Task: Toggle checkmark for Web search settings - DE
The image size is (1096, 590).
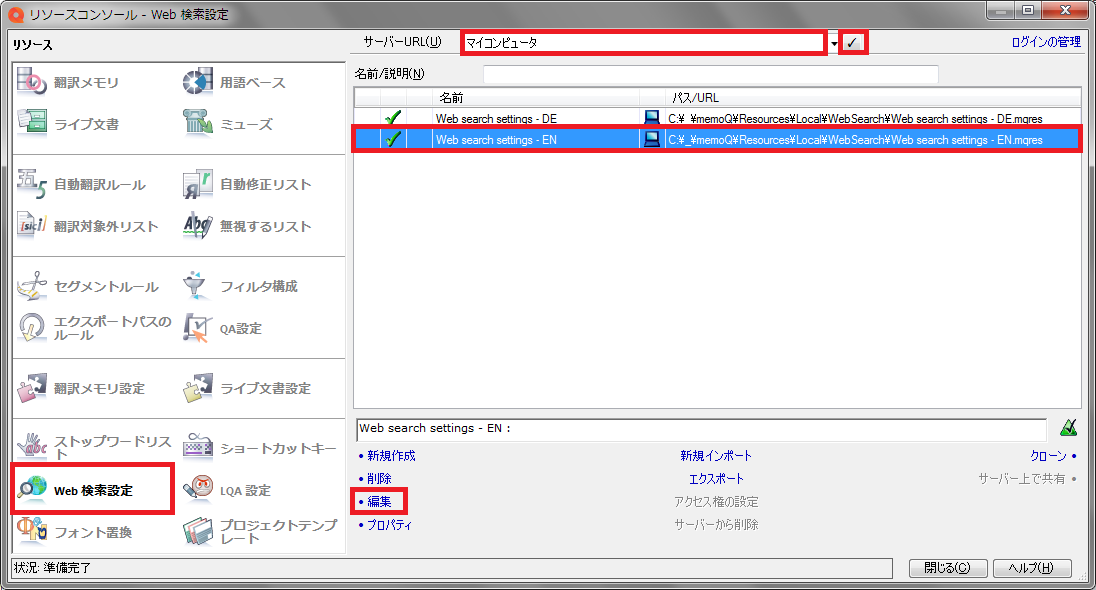Action: click(x=393, y=118)
